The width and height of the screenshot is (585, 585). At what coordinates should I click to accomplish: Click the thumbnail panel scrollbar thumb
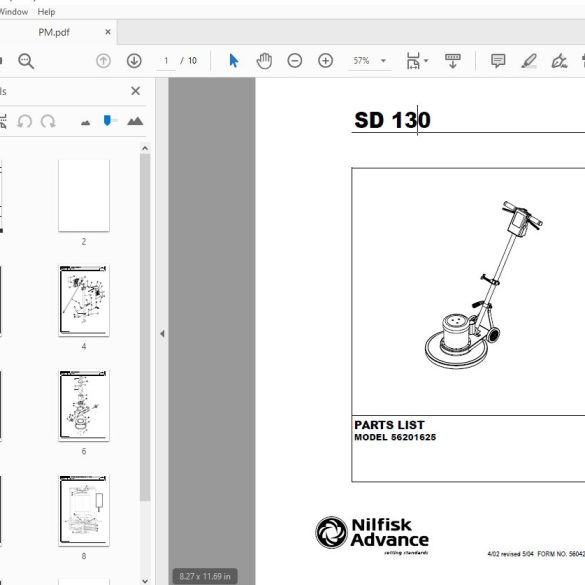[145, 327]
